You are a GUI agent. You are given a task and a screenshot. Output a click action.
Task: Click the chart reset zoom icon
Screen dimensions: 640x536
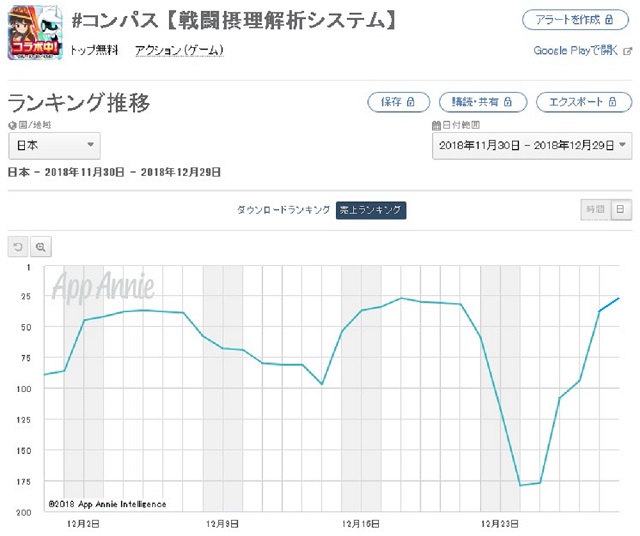click(18, 247)
